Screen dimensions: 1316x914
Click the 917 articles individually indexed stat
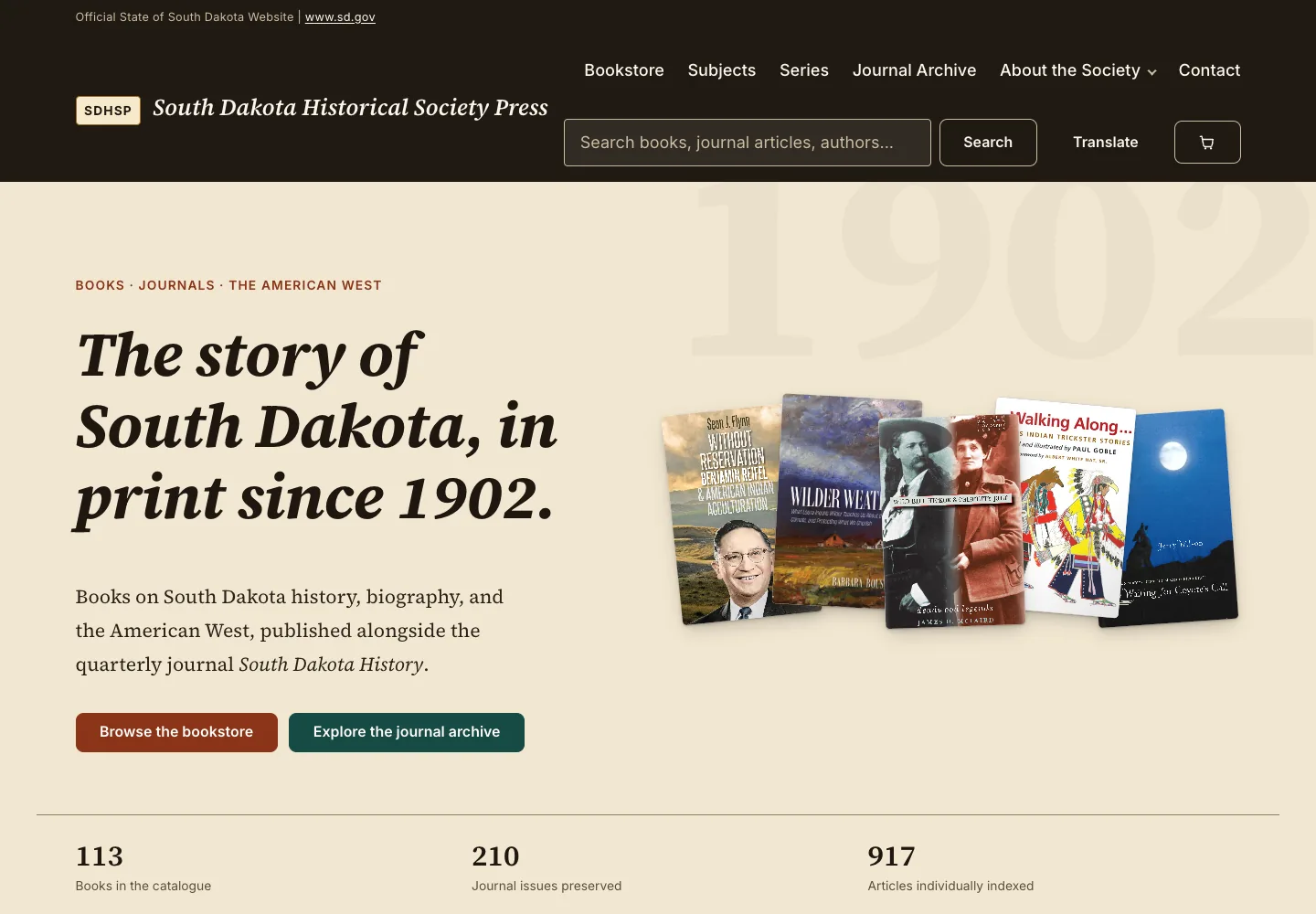950,866
